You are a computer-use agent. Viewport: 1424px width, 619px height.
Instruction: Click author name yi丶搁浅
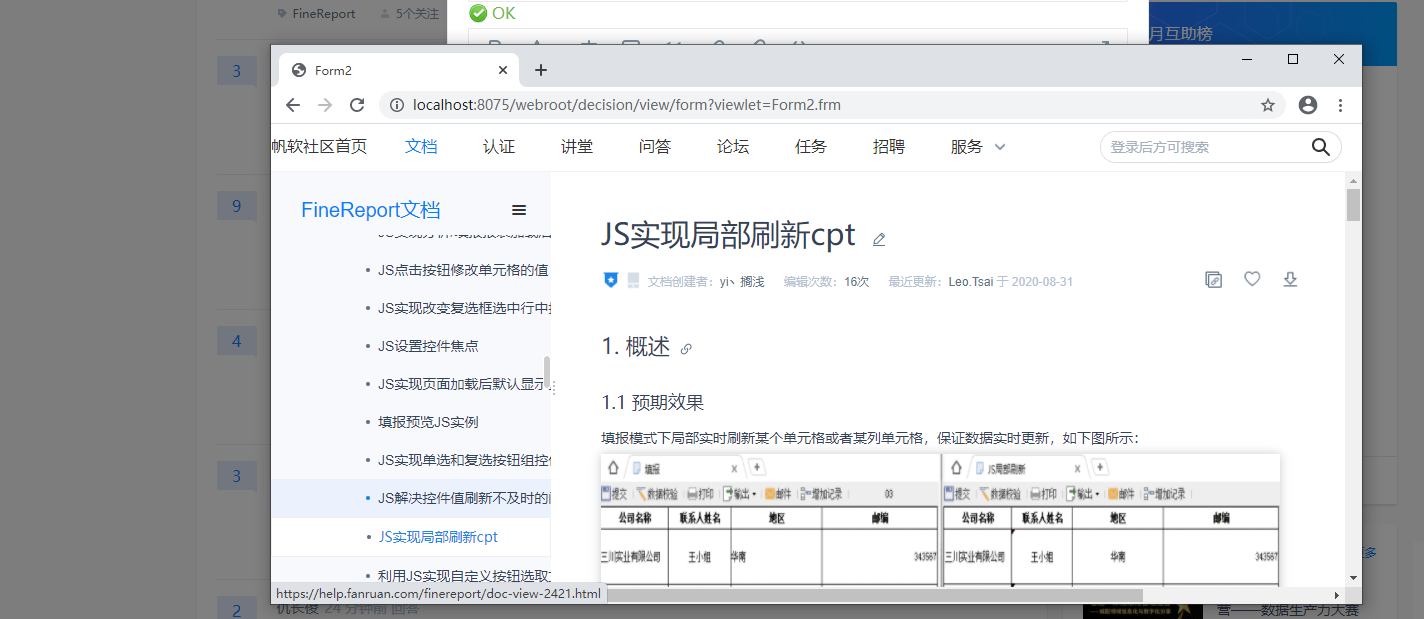pos(742,282)
